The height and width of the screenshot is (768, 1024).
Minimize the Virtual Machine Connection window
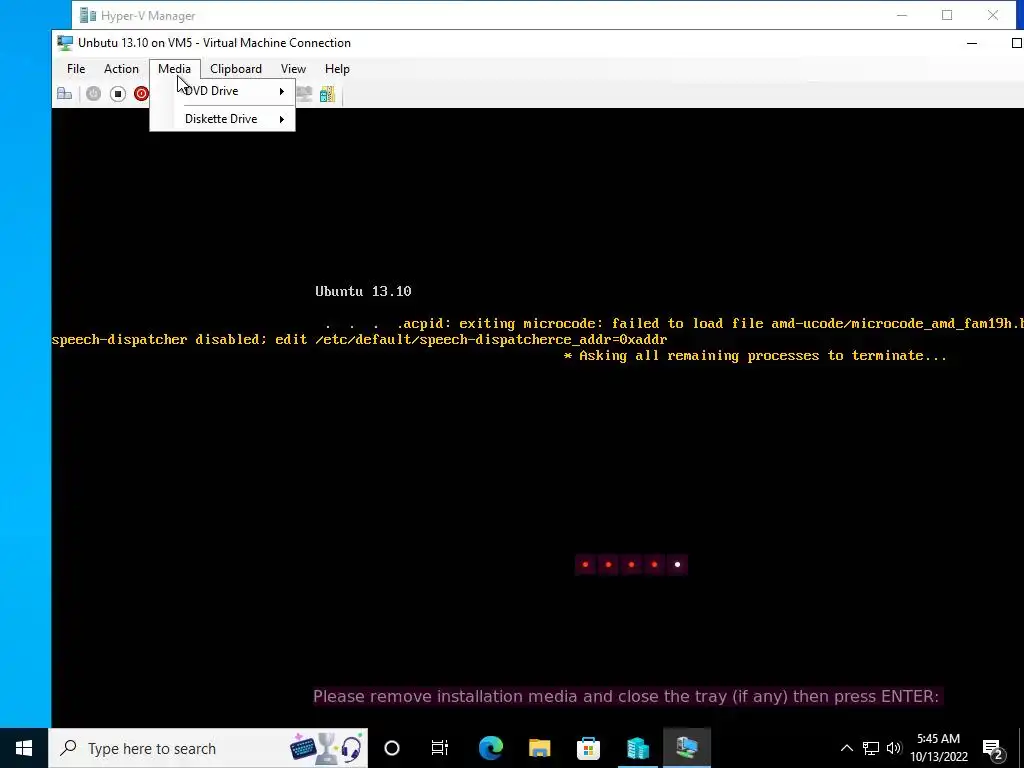click(972, 43)
